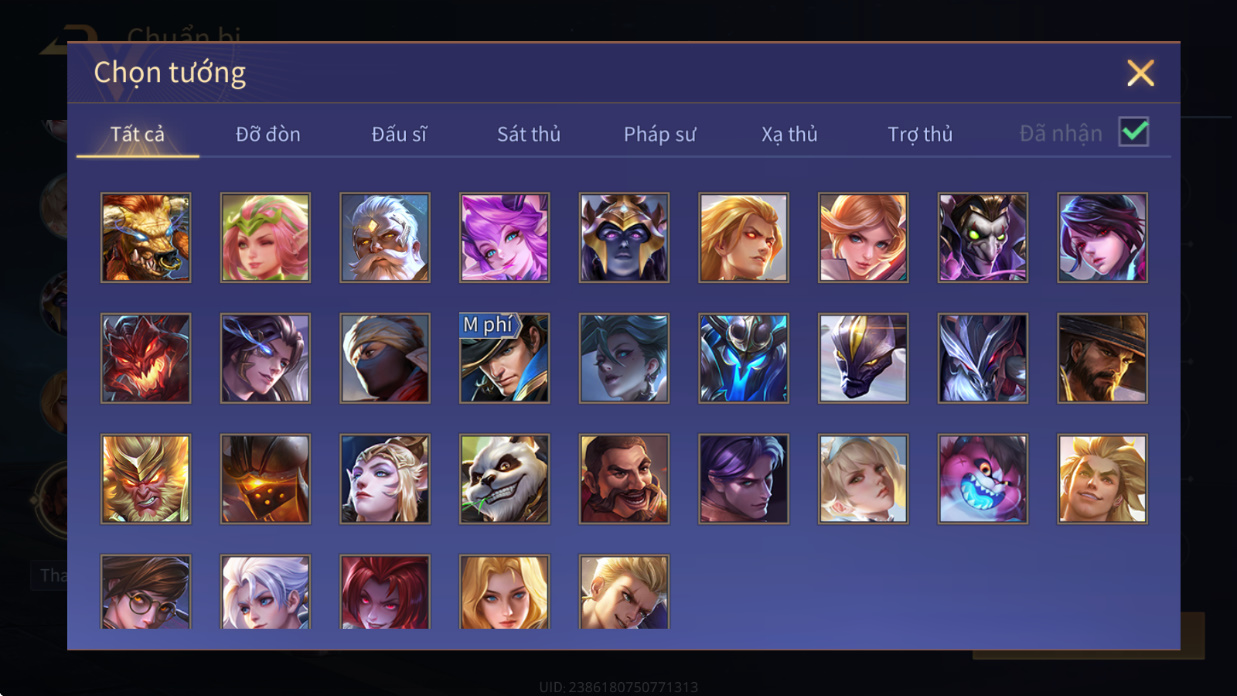Choose the hero tagged 'M phí'
Screen dimensions: 1237x696
pos(504,358)
